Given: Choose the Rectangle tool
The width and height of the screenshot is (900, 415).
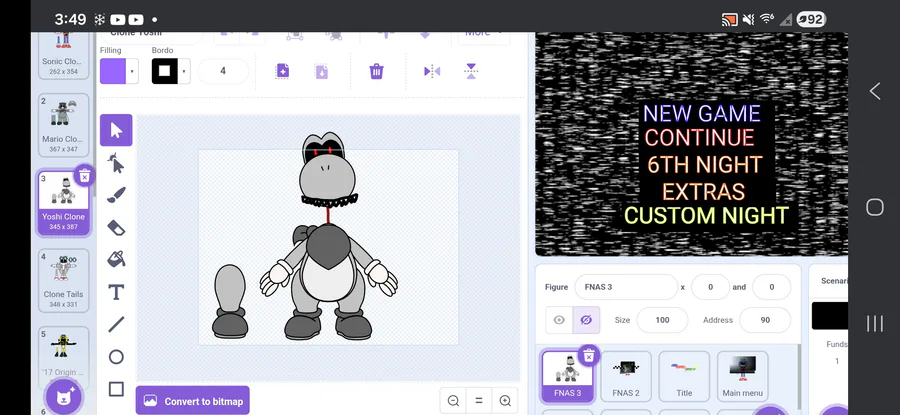Looking at the screenshot, I should pyautogui.click(x=116, y=389).
